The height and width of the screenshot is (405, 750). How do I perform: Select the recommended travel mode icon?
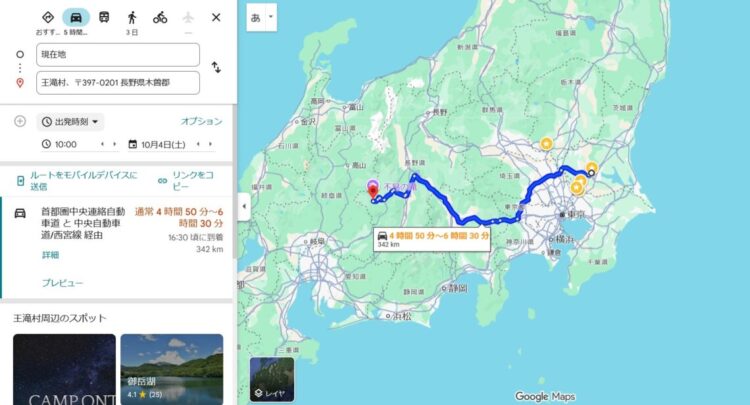[48, 18]
